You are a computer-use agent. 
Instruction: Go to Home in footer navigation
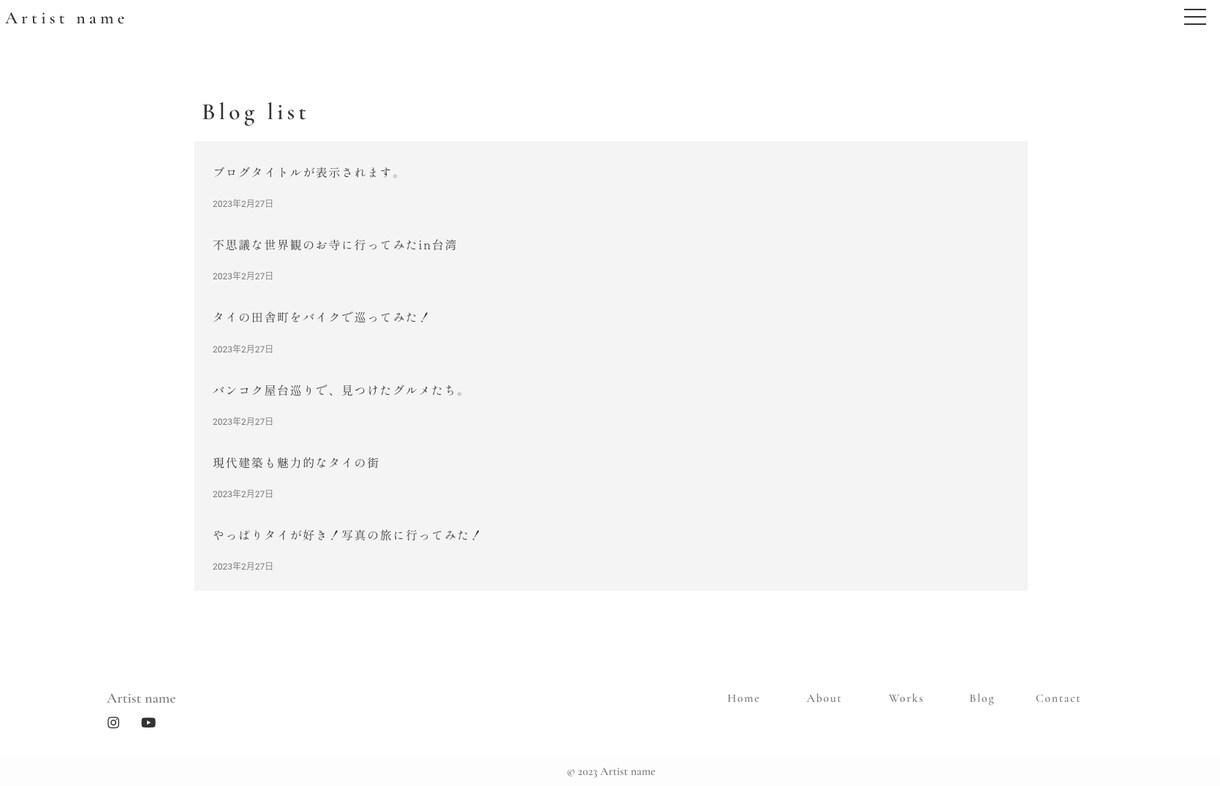(x=743, y=698)
